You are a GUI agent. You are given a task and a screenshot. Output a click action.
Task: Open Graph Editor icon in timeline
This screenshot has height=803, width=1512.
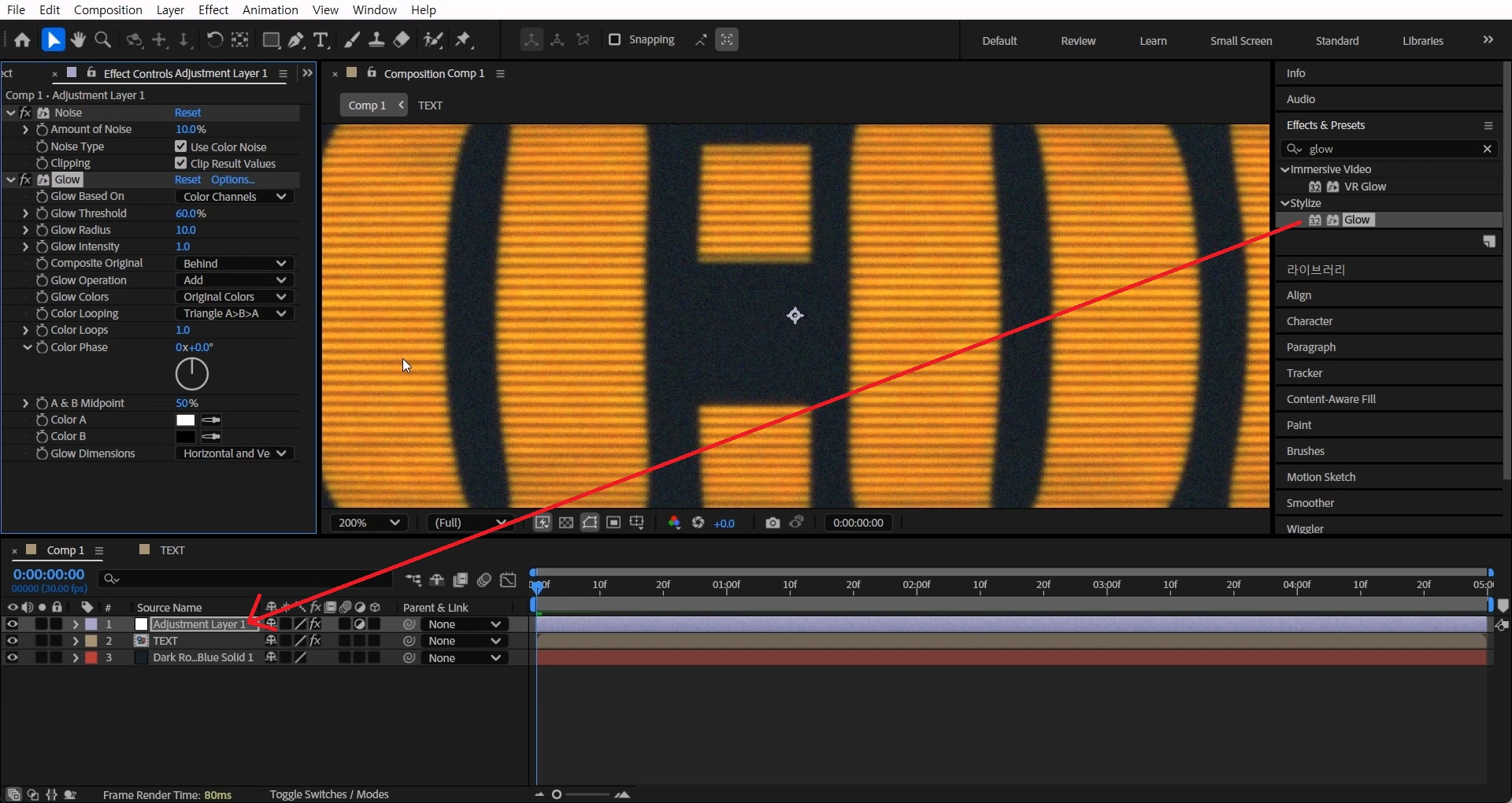509,580
